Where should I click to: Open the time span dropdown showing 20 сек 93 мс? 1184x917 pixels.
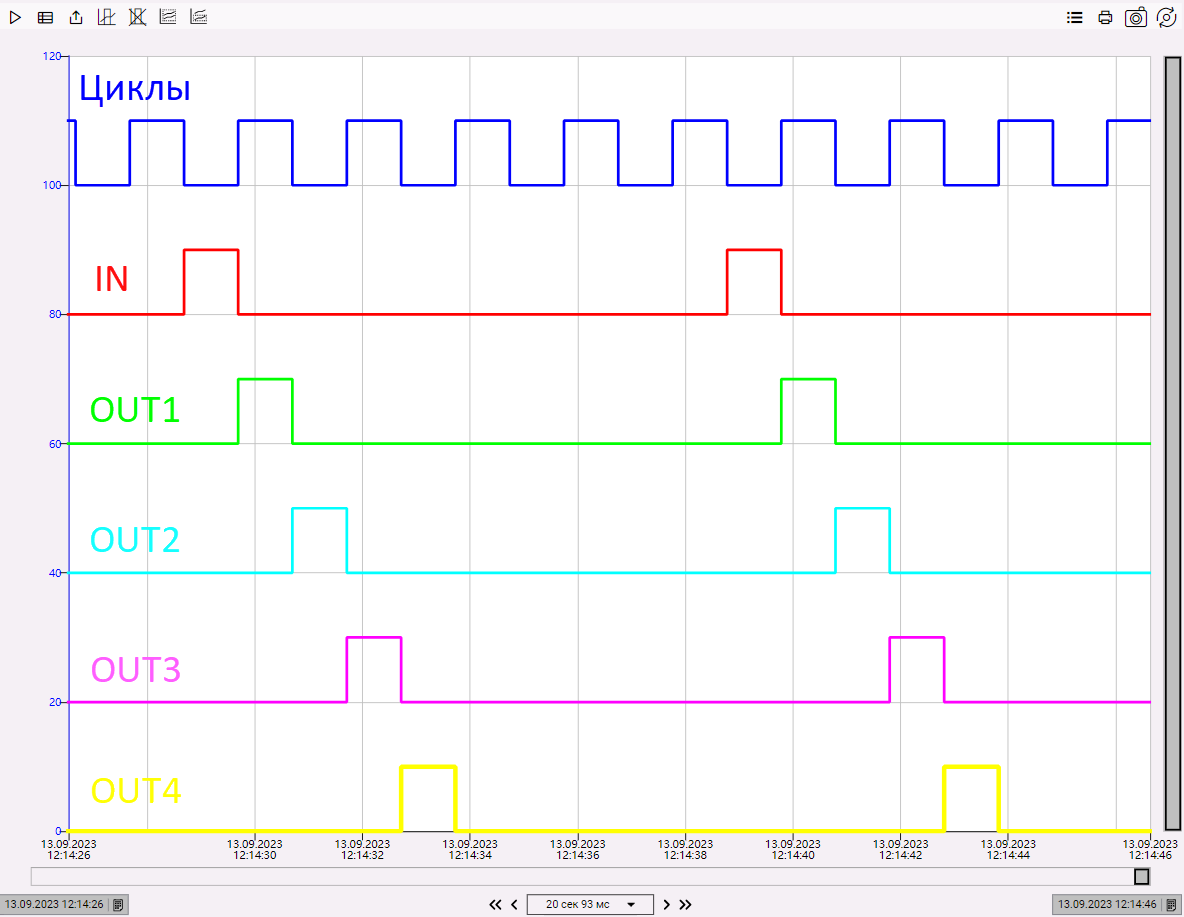click(x=590, y=904)
